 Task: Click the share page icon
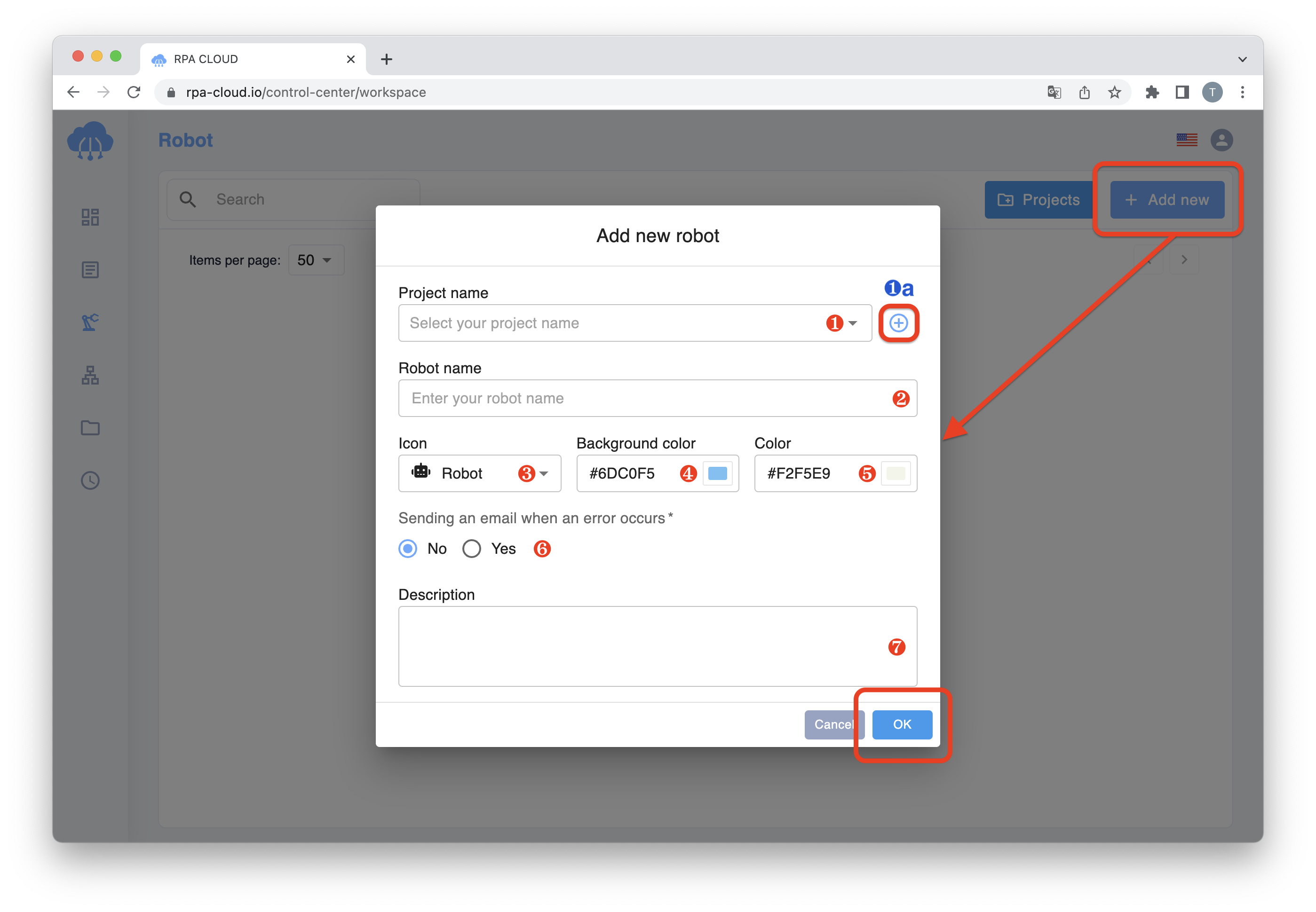pos(1085,92)
